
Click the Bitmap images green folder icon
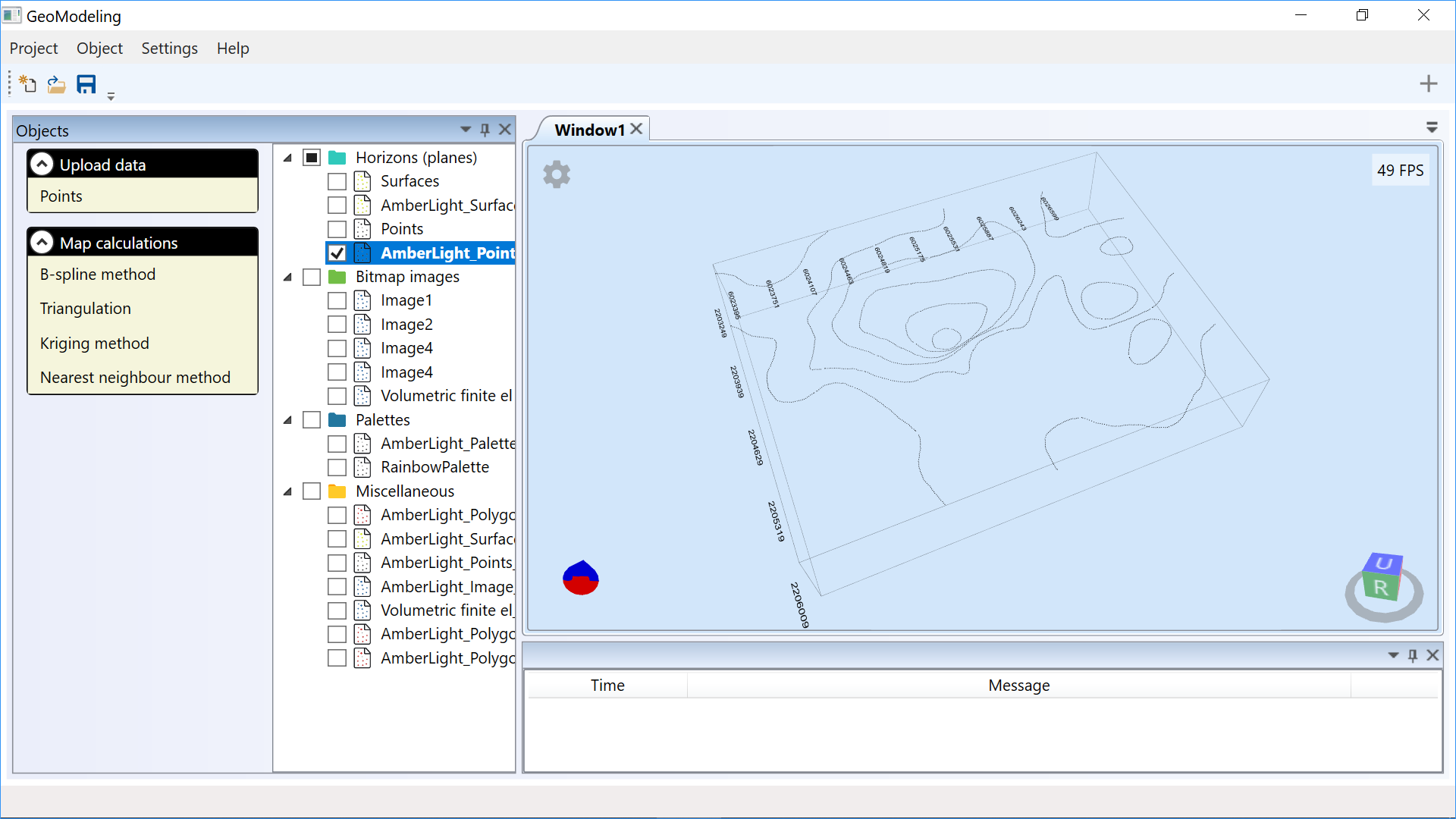point(337,277)
